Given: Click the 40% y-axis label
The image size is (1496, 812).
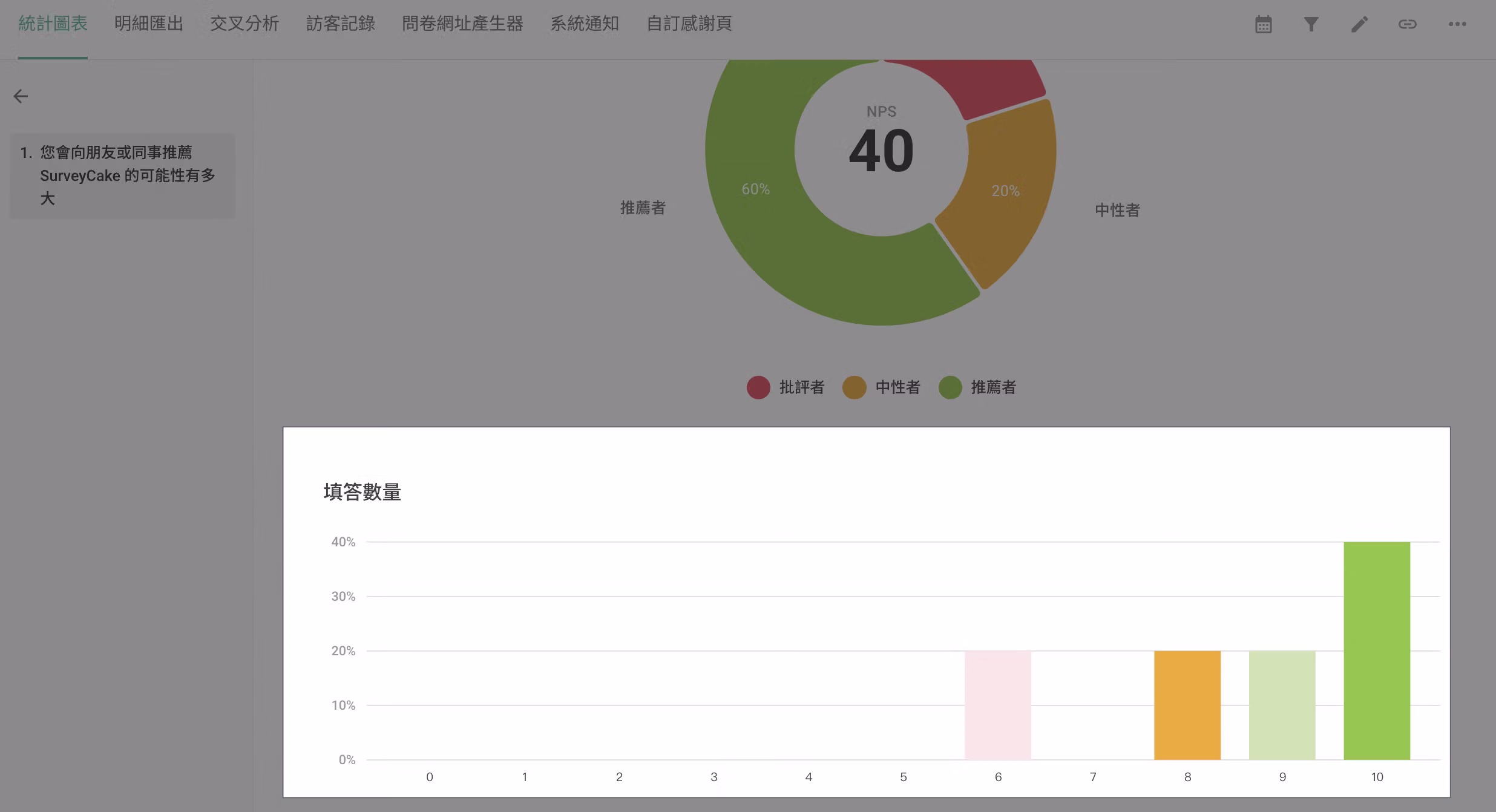Looking at the screenshot, I should tap(343, 542).
